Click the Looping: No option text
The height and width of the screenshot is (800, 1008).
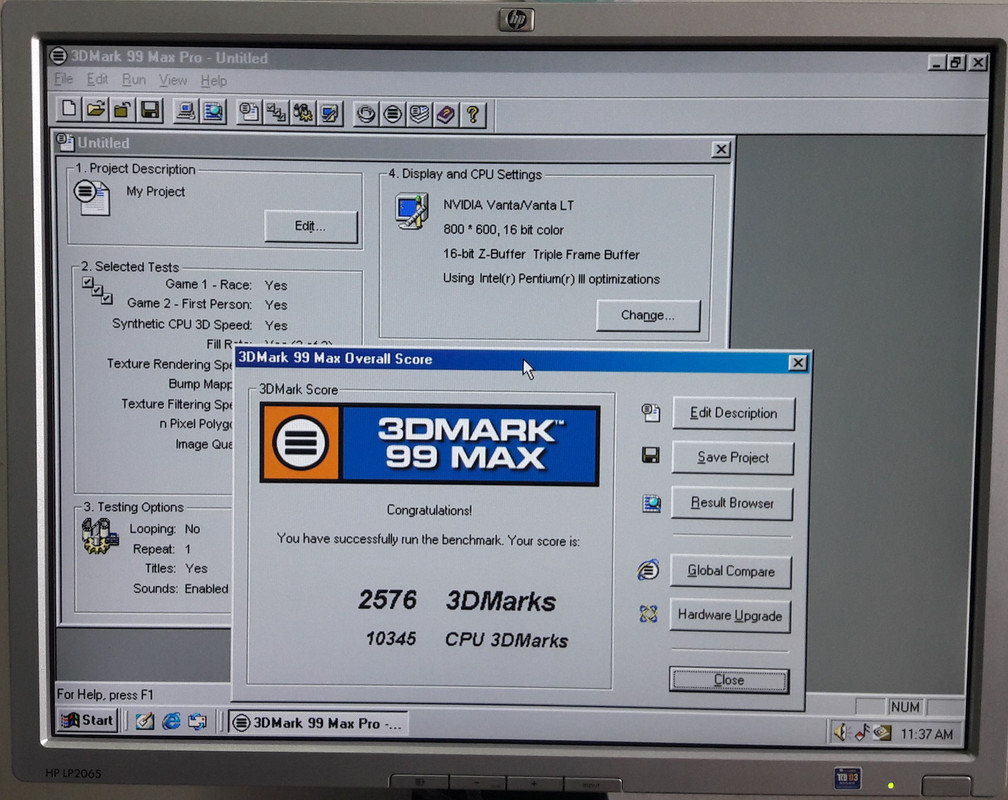(165, 529)
